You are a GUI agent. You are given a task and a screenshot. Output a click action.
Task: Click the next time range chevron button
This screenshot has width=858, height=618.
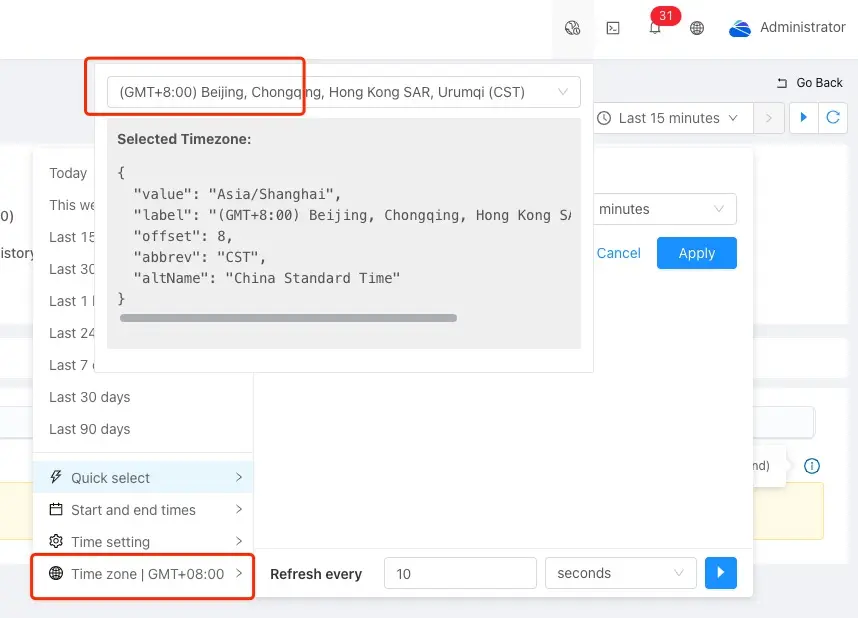769,118
